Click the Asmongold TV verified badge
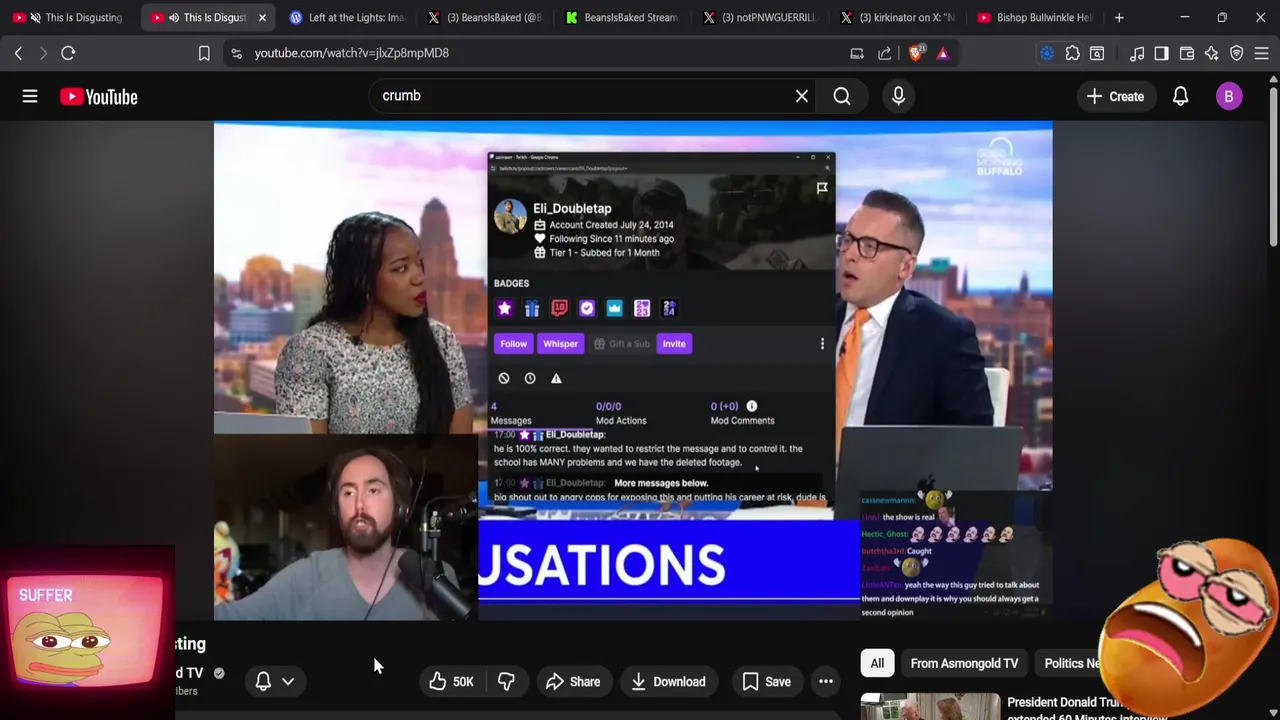 tap(219, 673)
